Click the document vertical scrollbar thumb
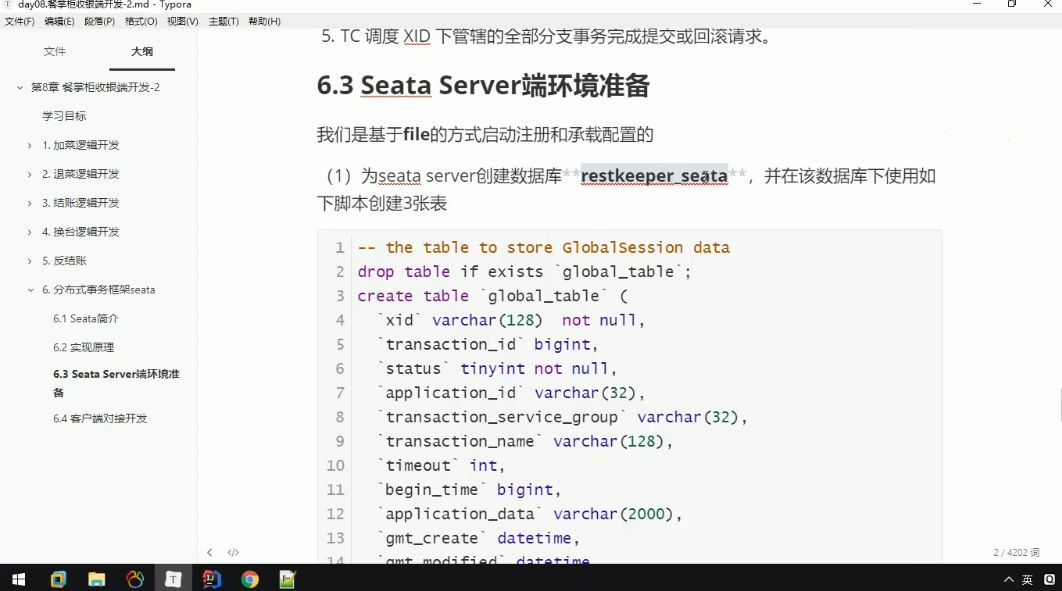This screenshot has height=591, width=1062. click(1060, 405)
